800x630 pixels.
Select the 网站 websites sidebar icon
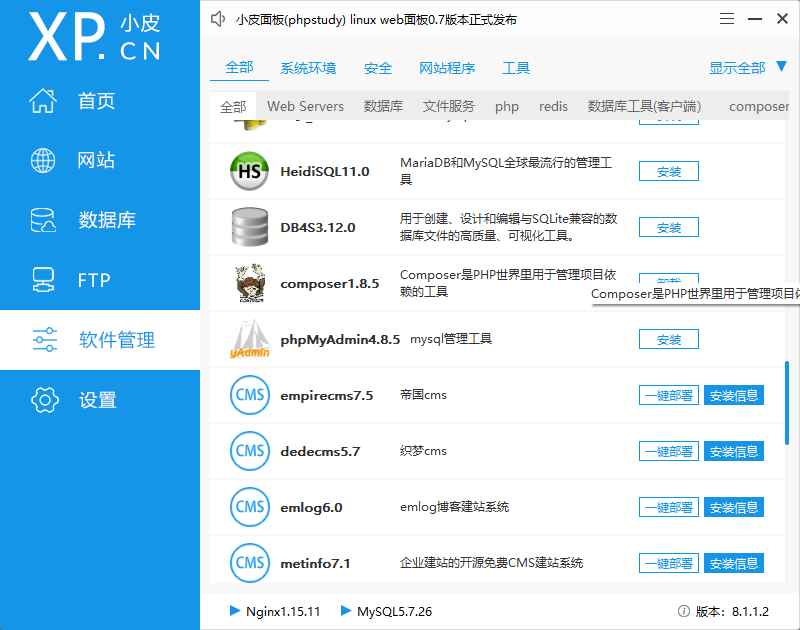click(45, 160)
